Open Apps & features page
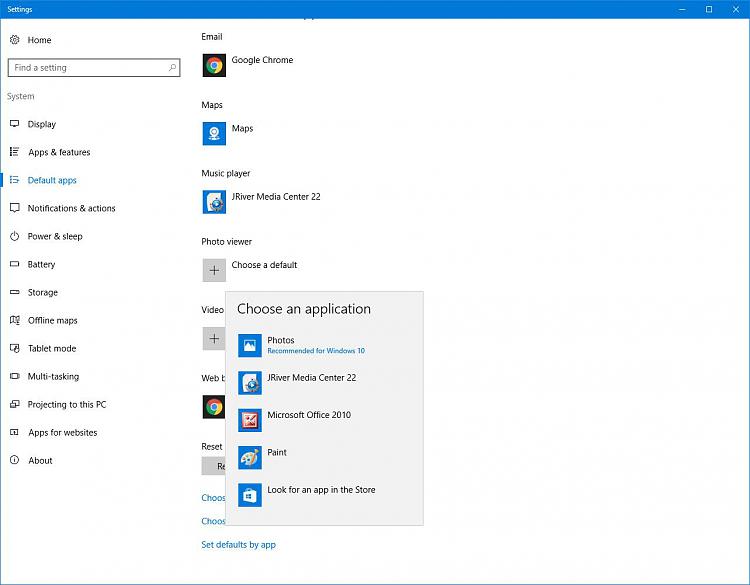This screenshot has height=585, width=750. [59, 152]
